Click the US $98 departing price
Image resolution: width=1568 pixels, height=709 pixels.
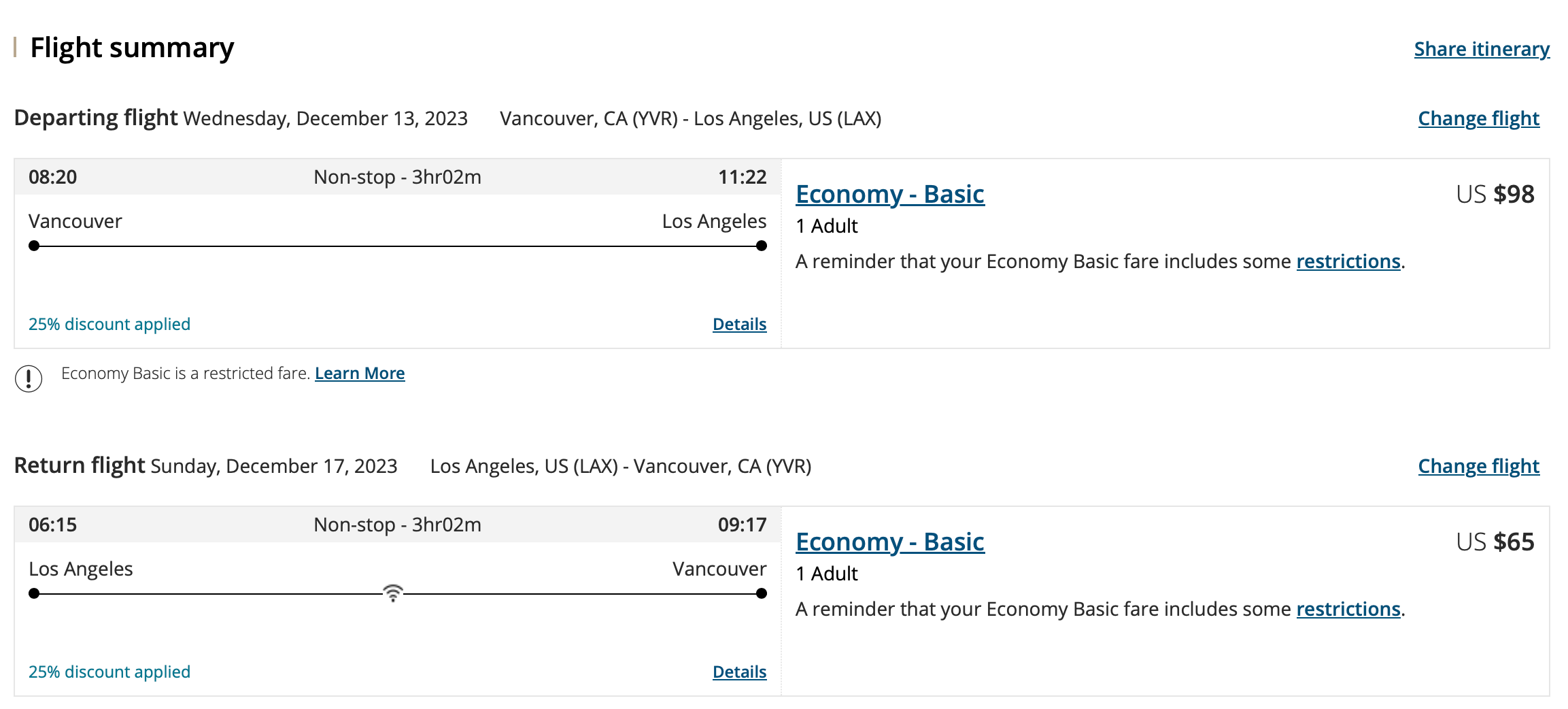(1495, 195)
